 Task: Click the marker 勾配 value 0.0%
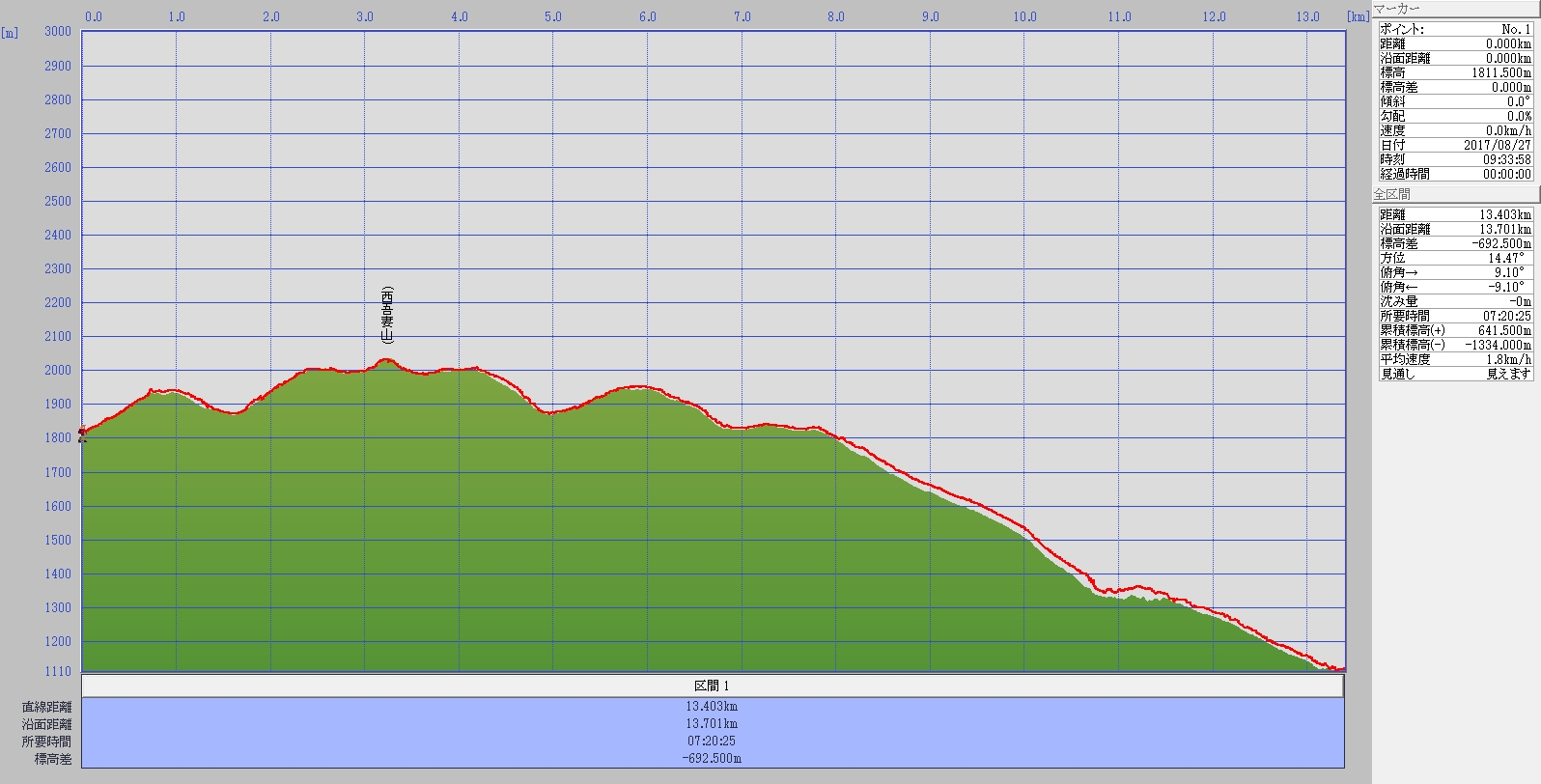click(1520, 116)
